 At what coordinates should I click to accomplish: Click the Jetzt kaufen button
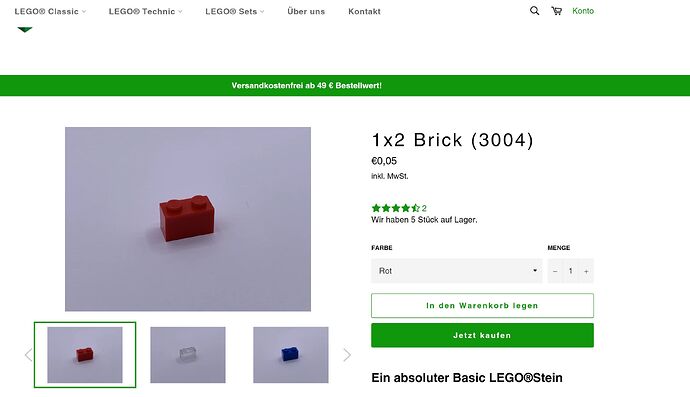pos(482,335)
